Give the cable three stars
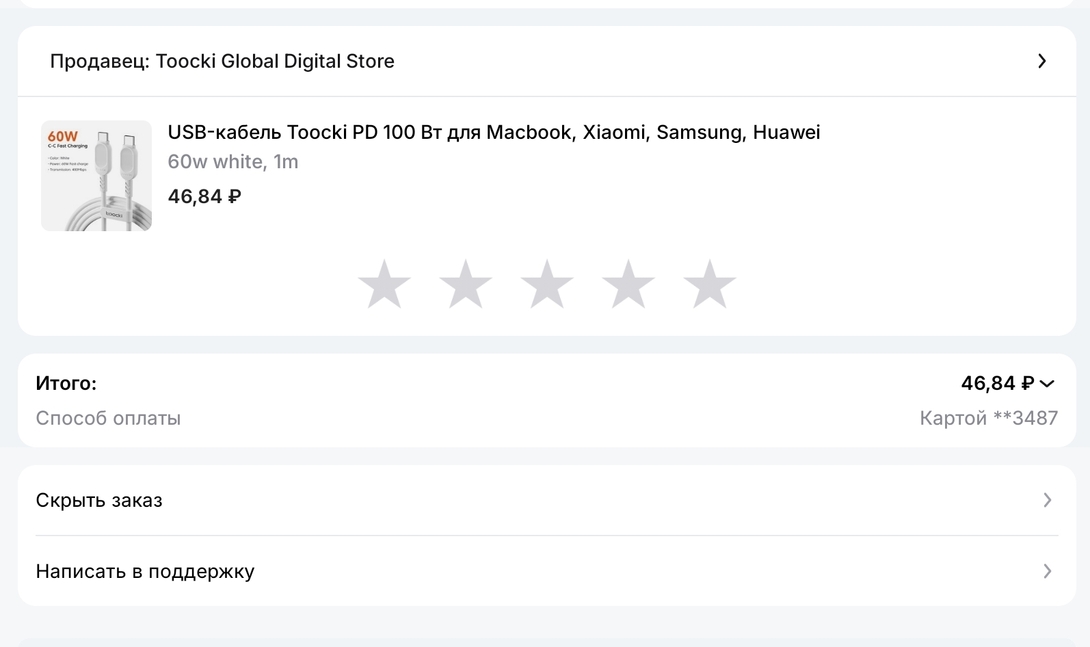Screen dimensions: 1090x647 547,284
